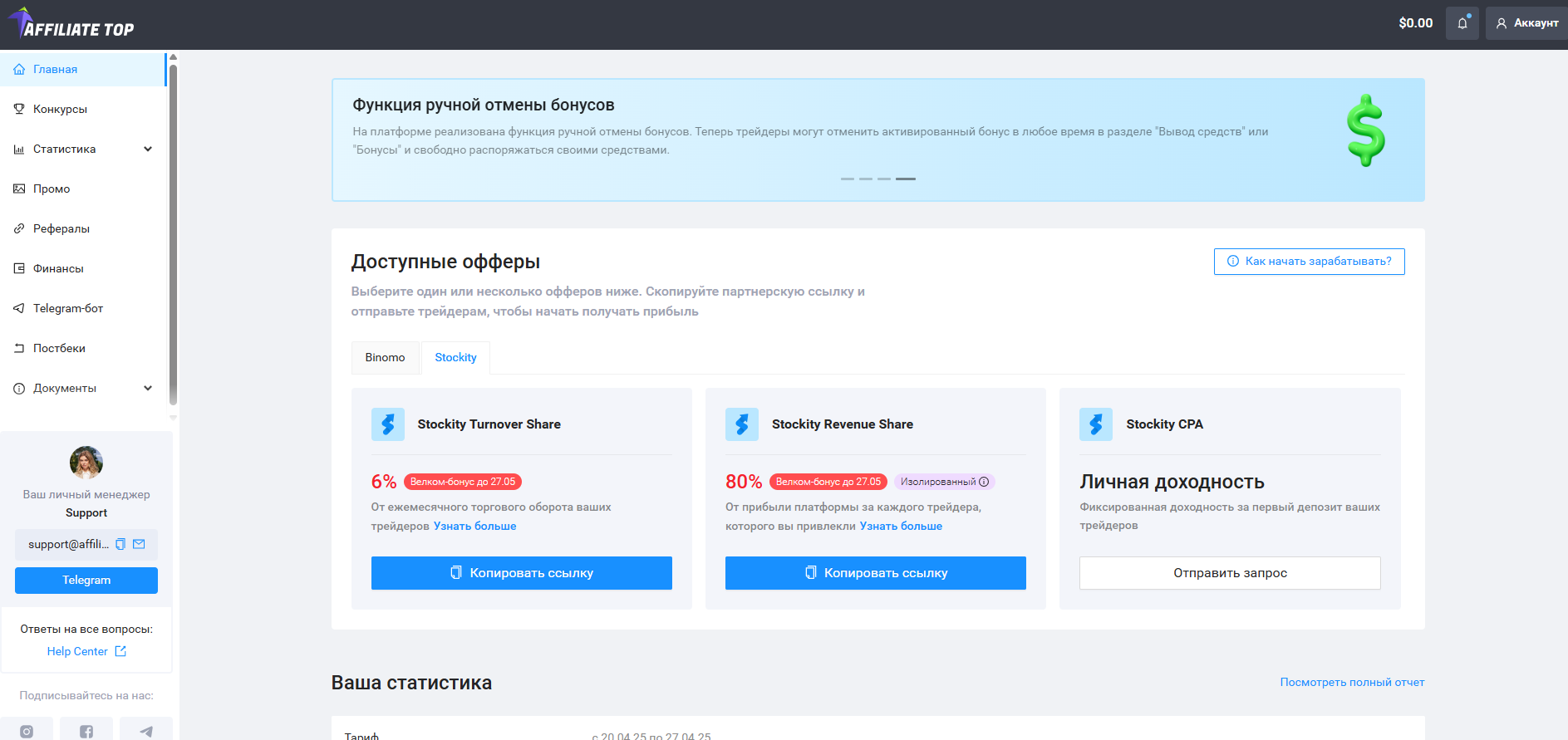This screenshot has width=1568, height=740.
Task: Switch to the Stockity tab
Action: 455,357
